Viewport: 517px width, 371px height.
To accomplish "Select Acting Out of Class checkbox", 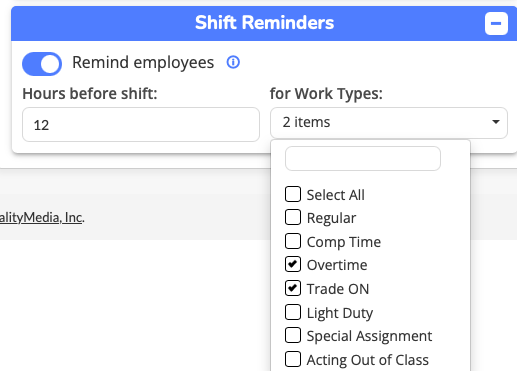I will (x=293, y=359).
